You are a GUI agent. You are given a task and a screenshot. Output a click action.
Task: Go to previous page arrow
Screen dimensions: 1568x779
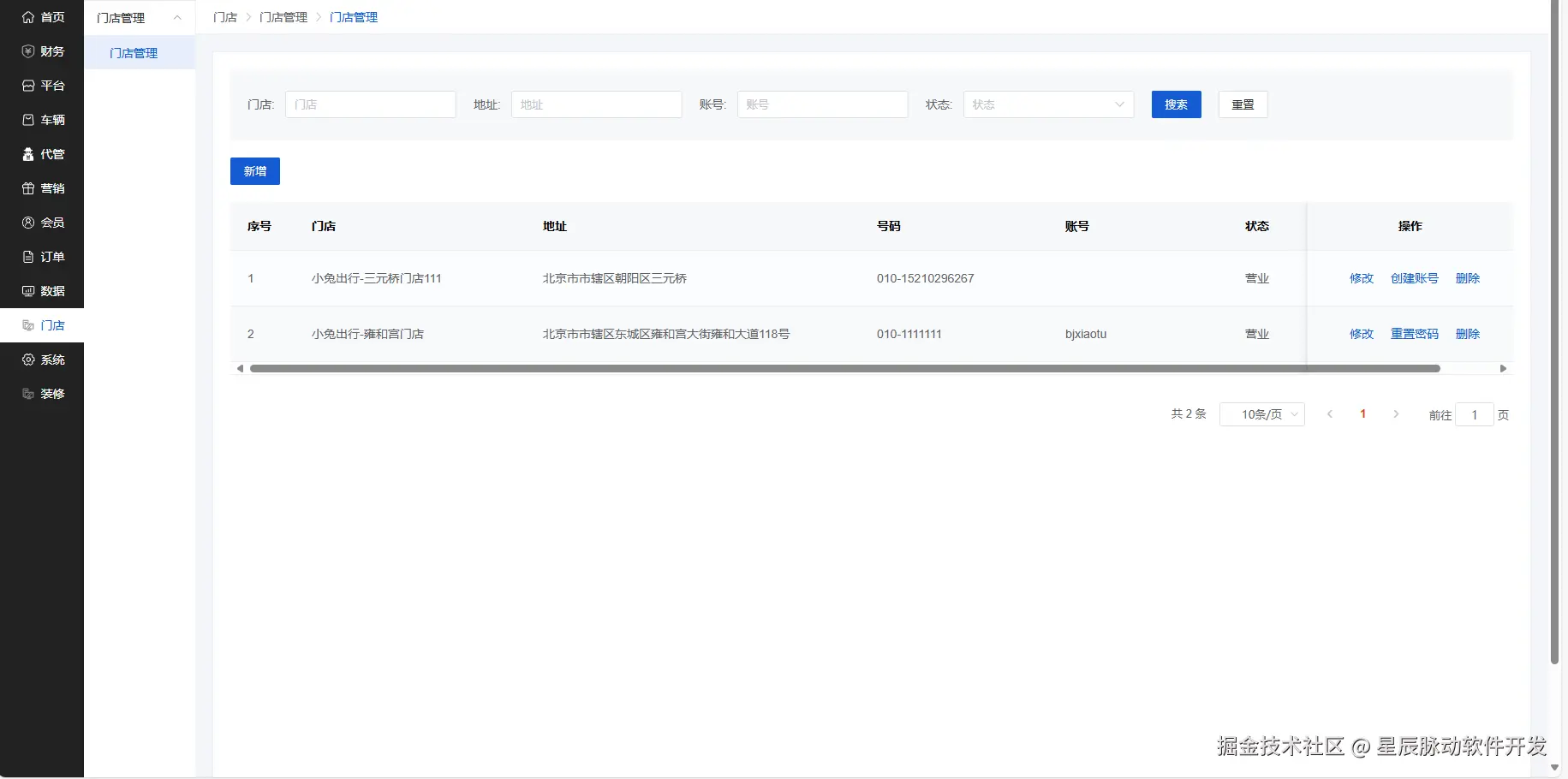pyautogui.click(x=1330, y=414)
